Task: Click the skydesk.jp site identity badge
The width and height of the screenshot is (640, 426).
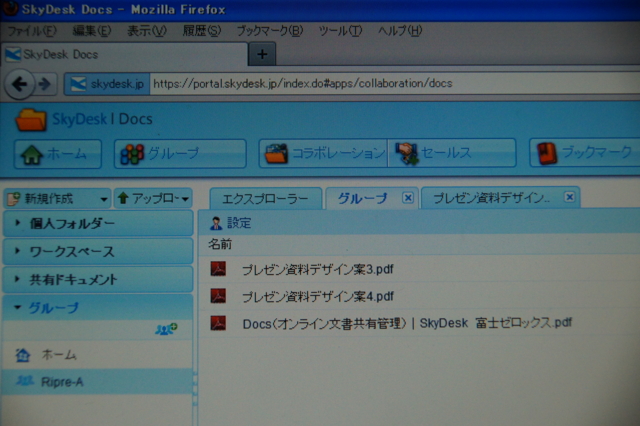Action: point(107,84)
